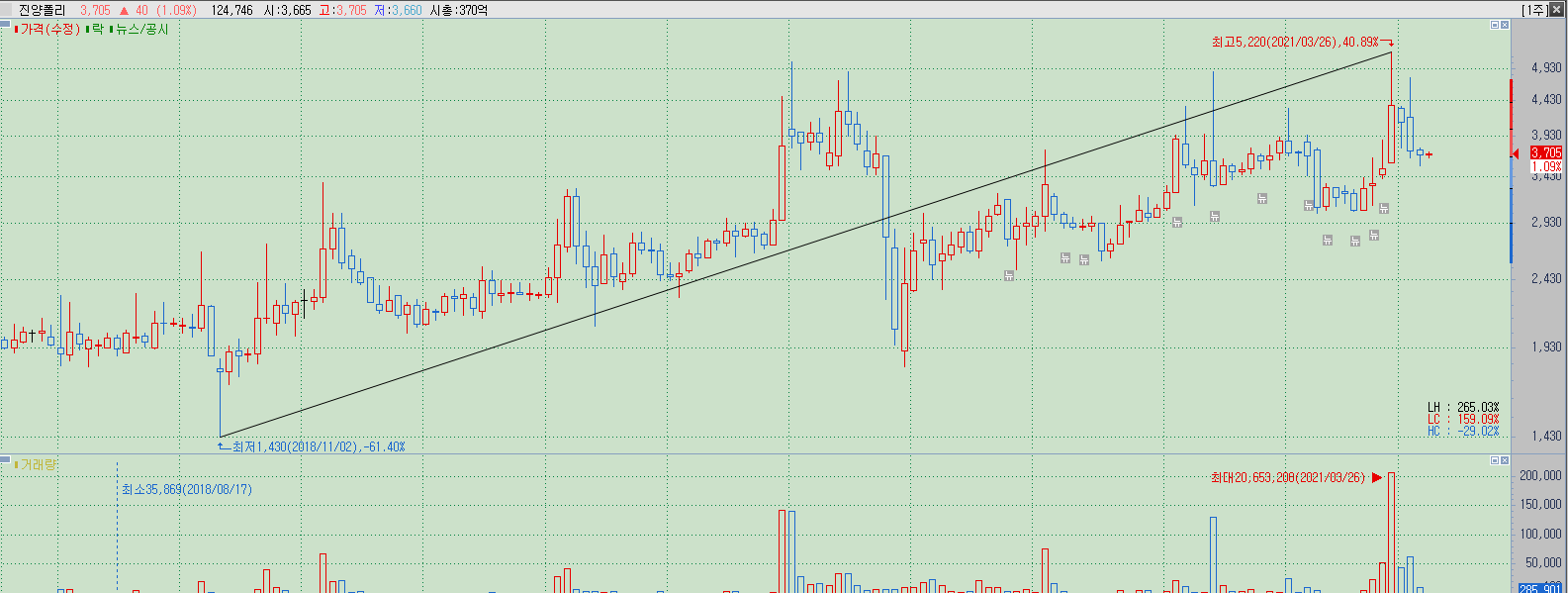This screenshot has width=1568, height=593.
Task: Click red-blue range bar beside price axis
Action: click(x=1511, y=170)
